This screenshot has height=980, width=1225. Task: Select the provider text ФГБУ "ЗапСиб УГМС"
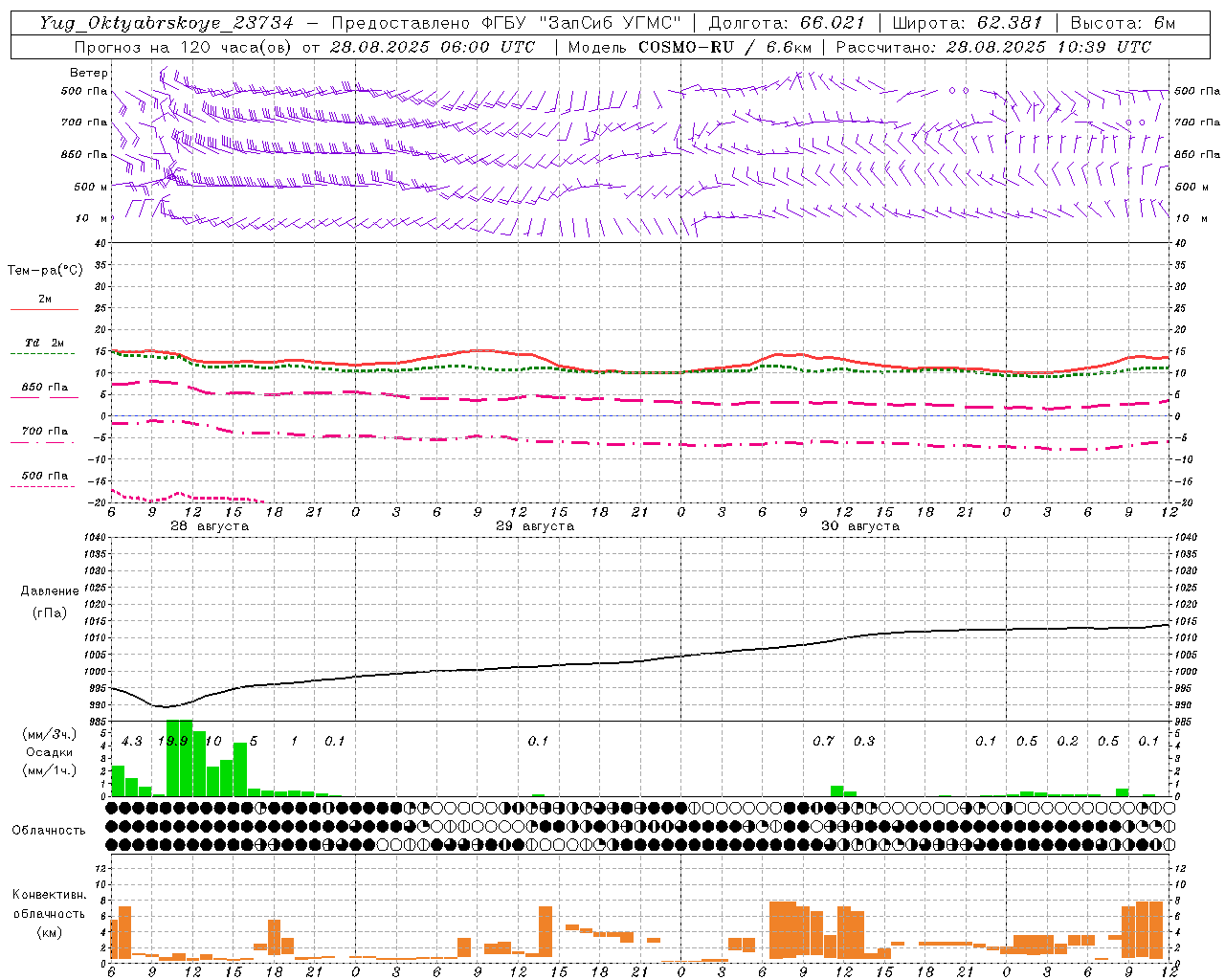tap(586, 23)
